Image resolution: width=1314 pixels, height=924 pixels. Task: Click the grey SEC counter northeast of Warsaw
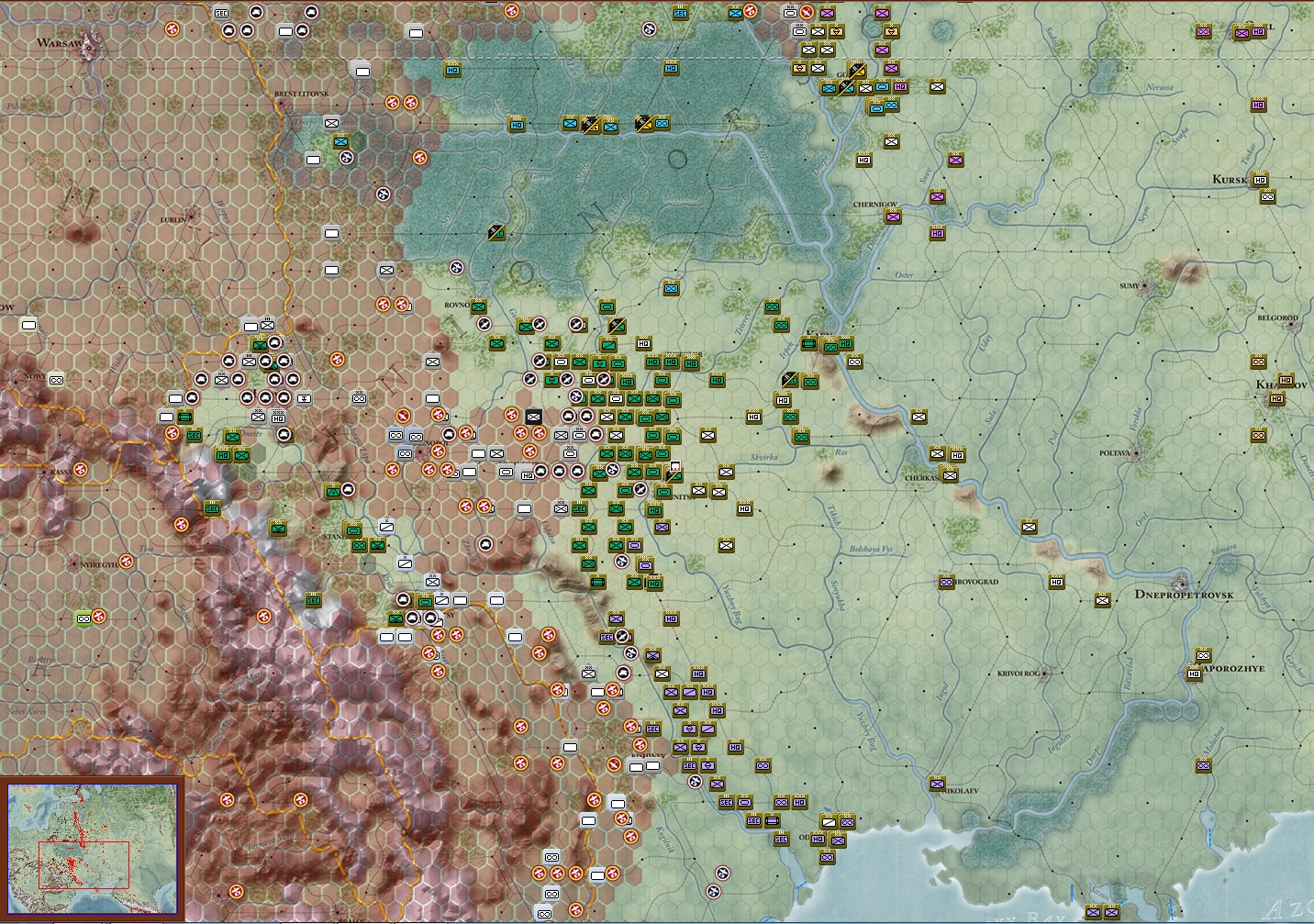click(x=221, y=13)
